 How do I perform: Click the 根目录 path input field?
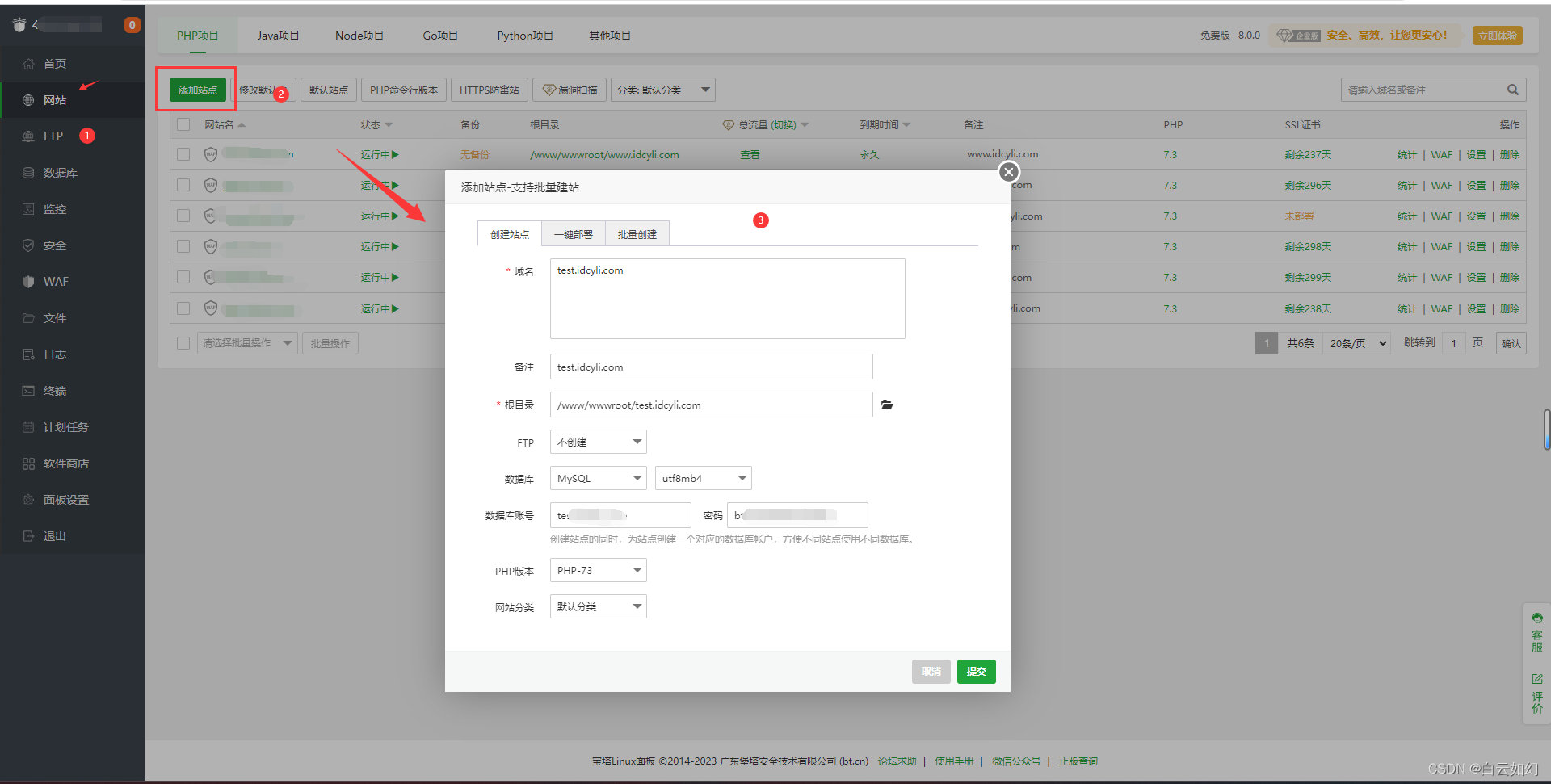pos(712,405)
